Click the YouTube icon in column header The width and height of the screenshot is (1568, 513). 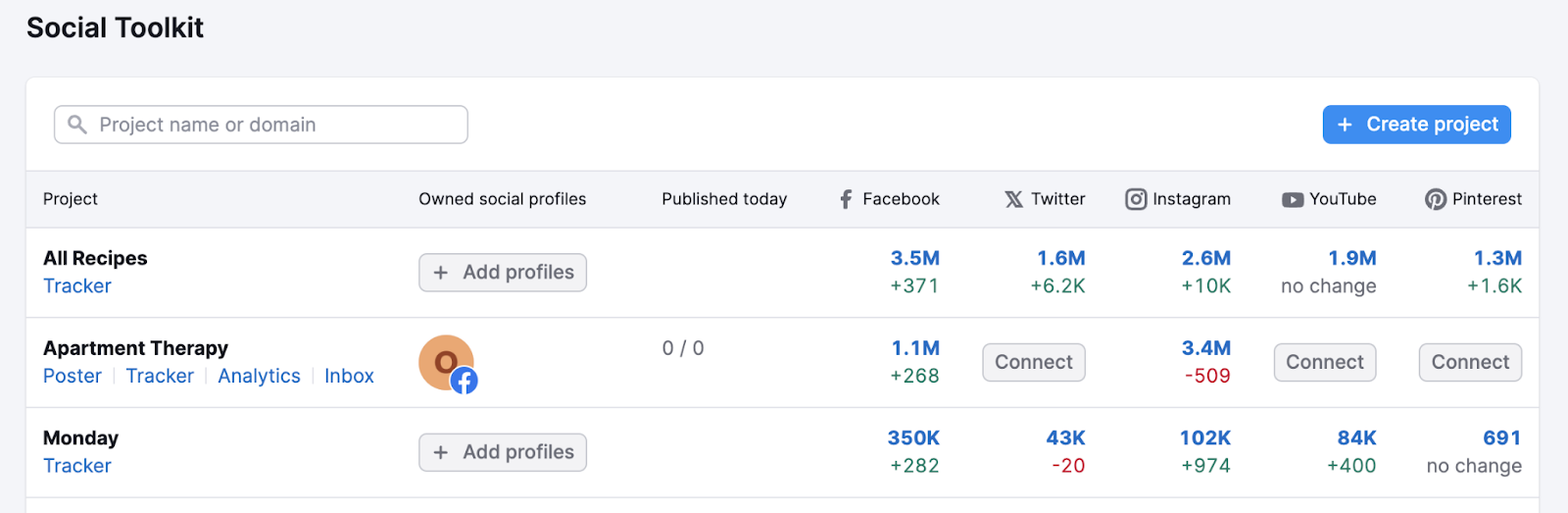point(1293,199)
